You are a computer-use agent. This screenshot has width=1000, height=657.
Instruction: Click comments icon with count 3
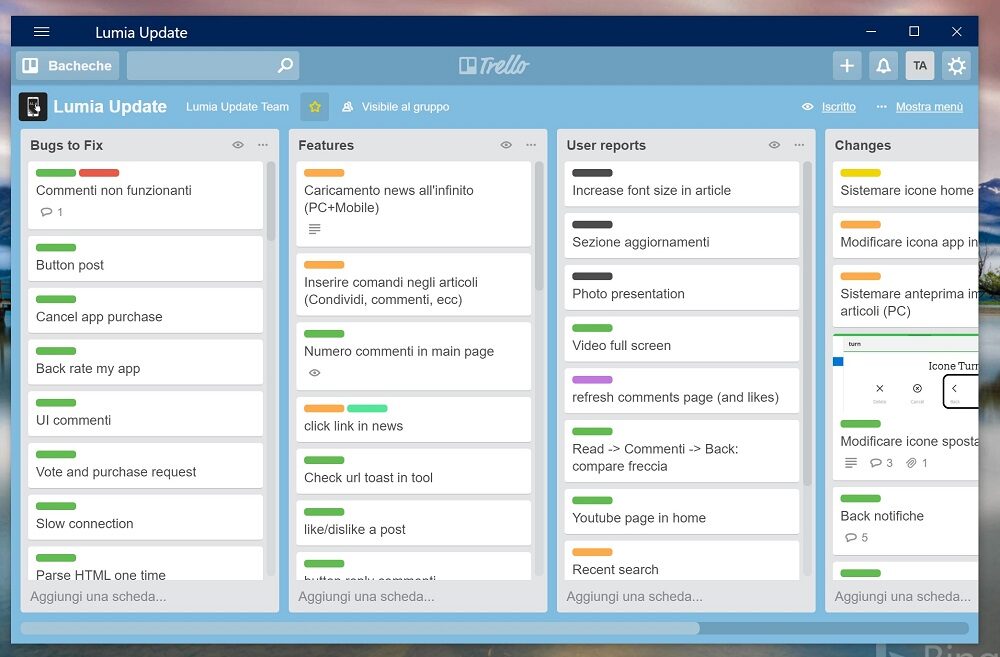pos(881,463)
